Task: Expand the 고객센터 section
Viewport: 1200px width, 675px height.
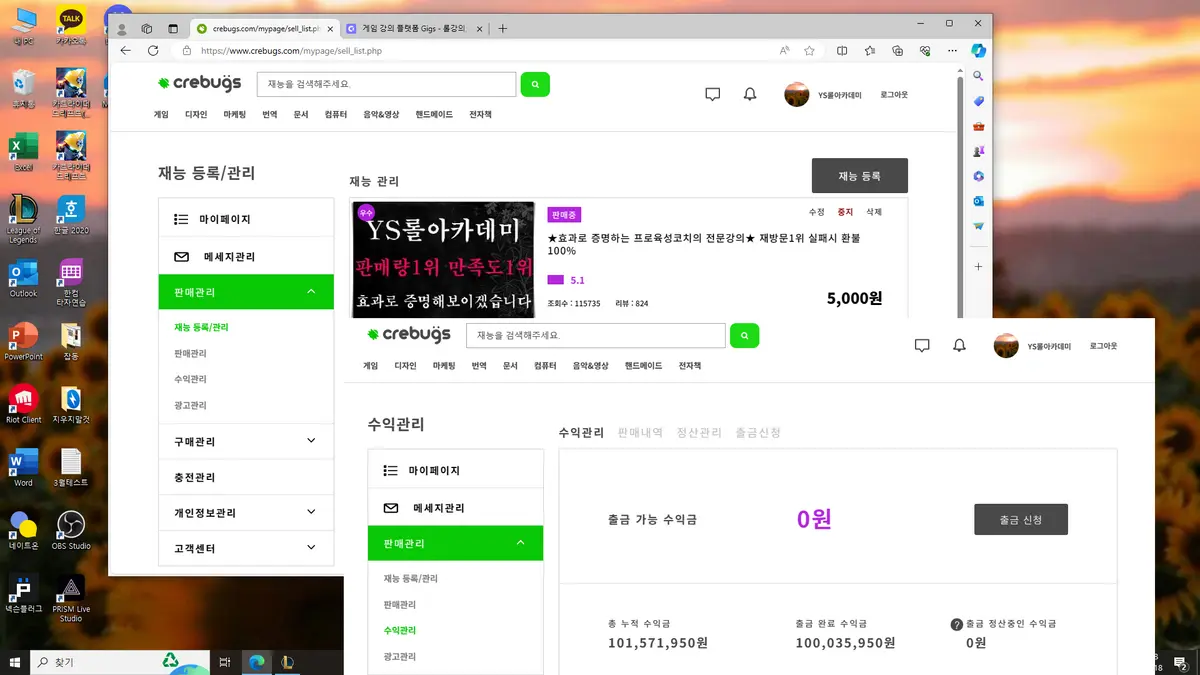Action: (x=246, y=548)
